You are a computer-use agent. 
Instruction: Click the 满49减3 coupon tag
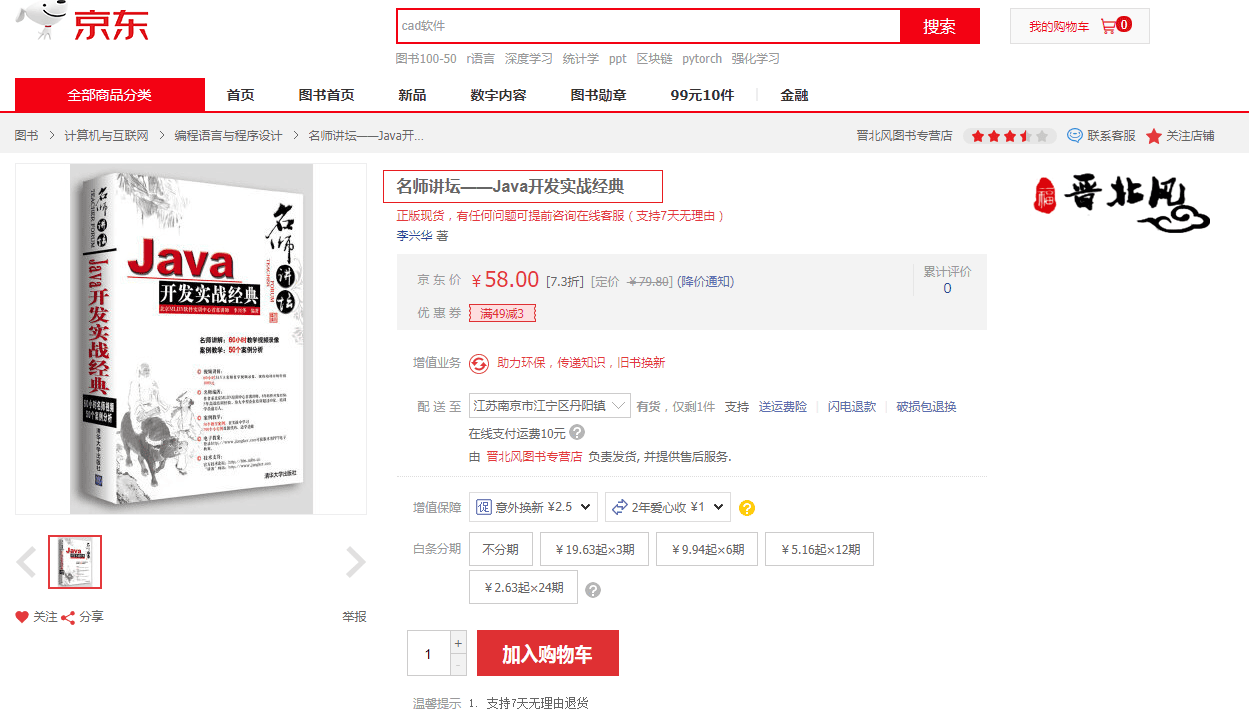tap(502, 313)
